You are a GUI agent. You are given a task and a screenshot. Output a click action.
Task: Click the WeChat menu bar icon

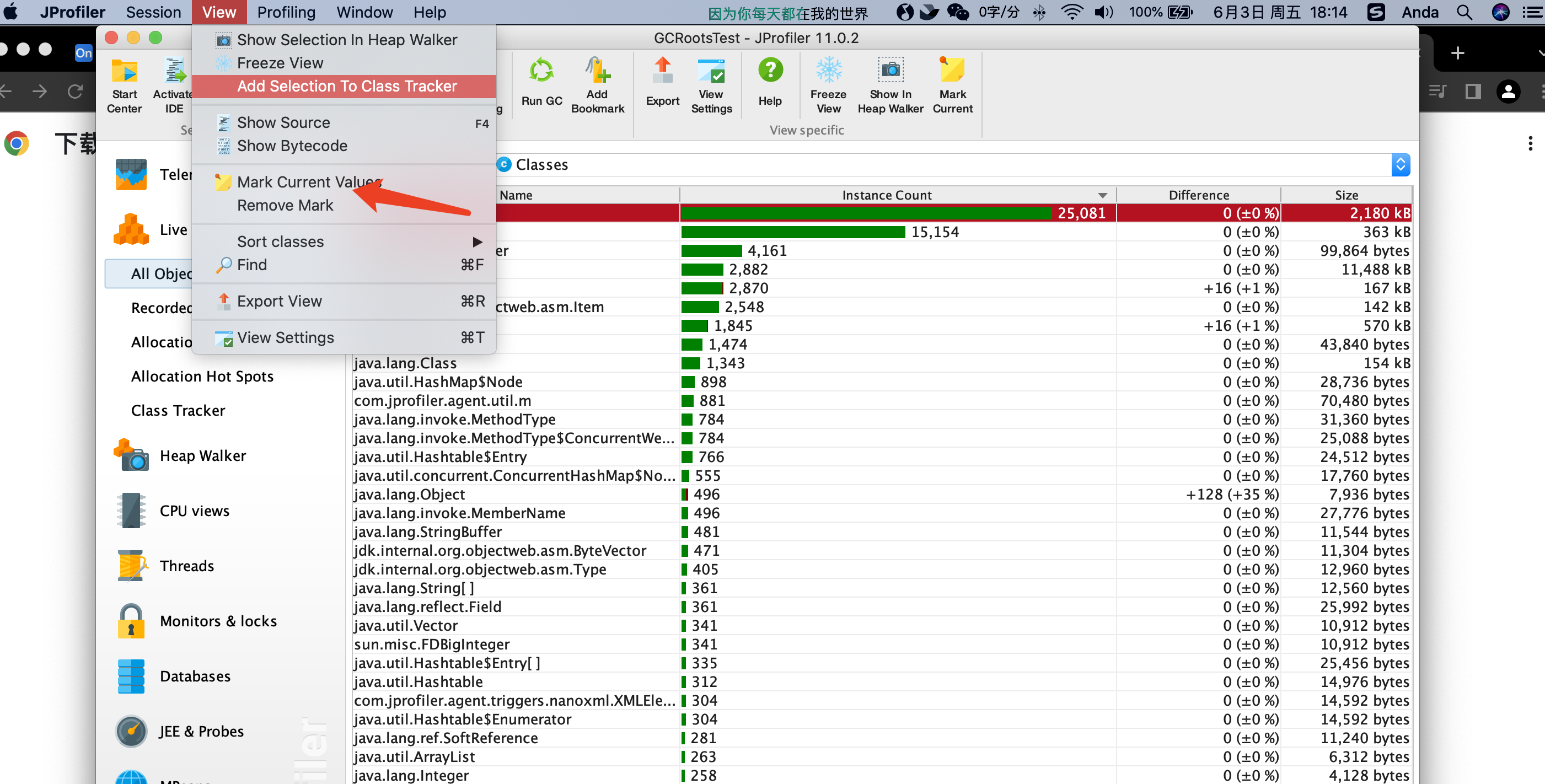(958, 12)
